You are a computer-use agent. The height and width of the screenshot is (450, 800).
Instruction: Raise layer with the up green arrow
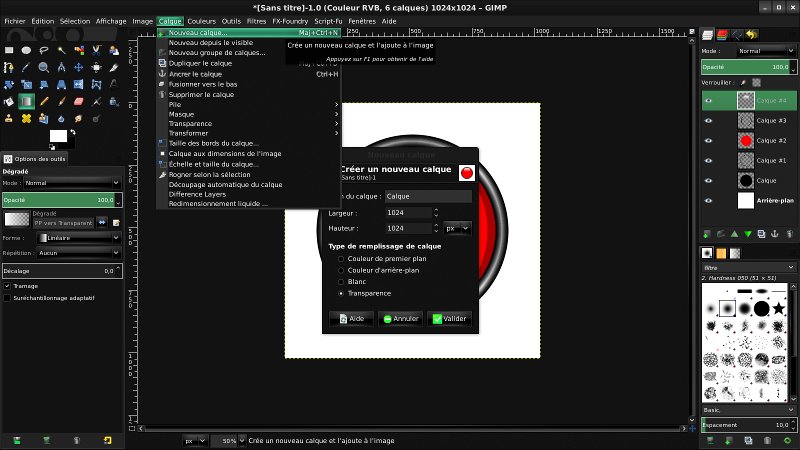pyautogui.click(x=734, y=234)
